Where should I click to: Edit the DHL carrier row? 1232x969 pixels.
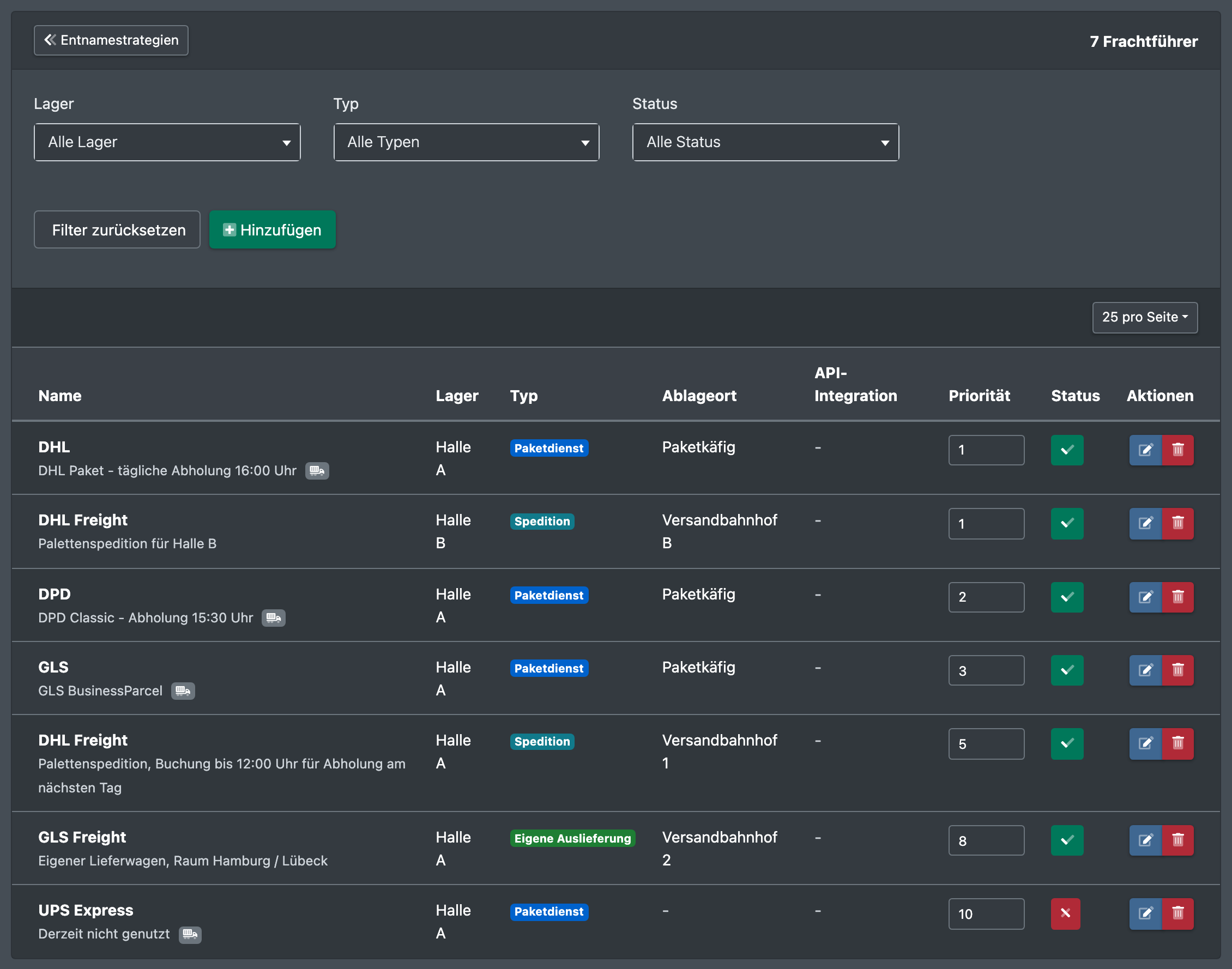(1145, 450)
